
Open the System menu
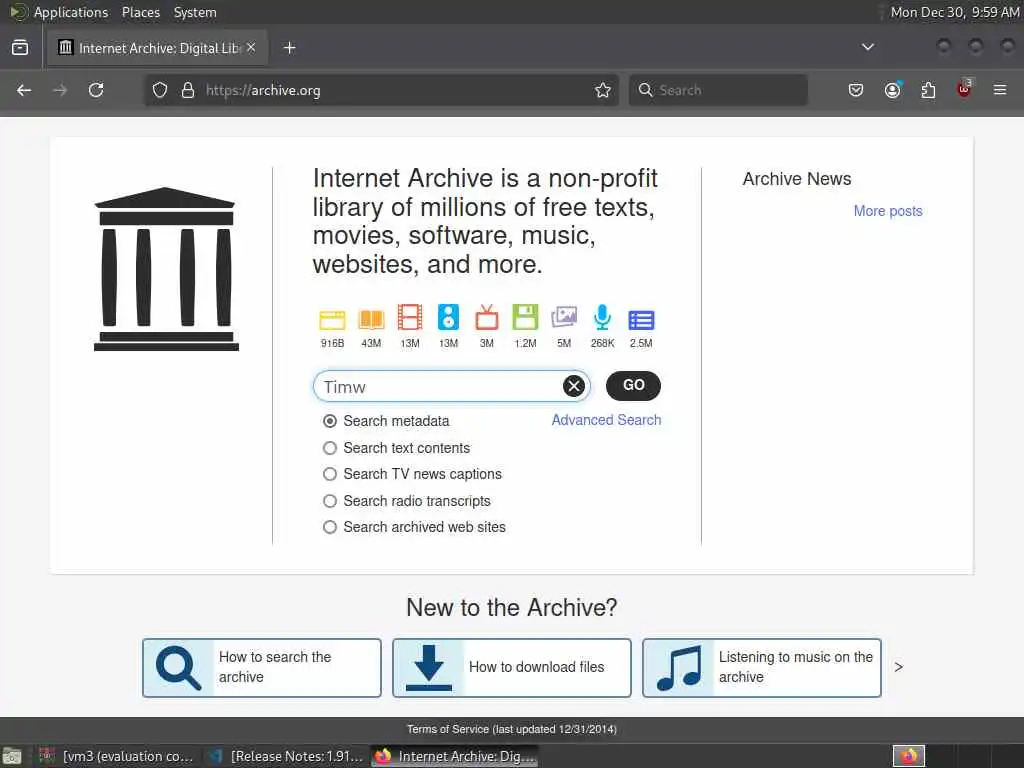(195, 12)
